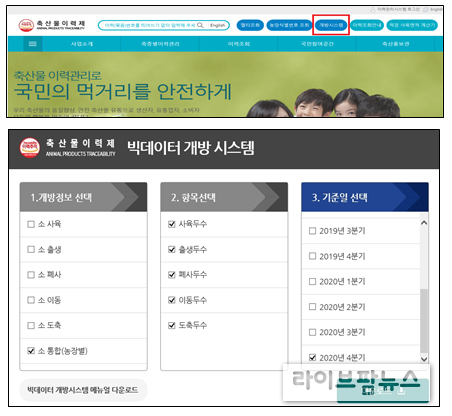
Task: Click the logo beside 빅데이터 개방 시스템 title
Action: 67,148
